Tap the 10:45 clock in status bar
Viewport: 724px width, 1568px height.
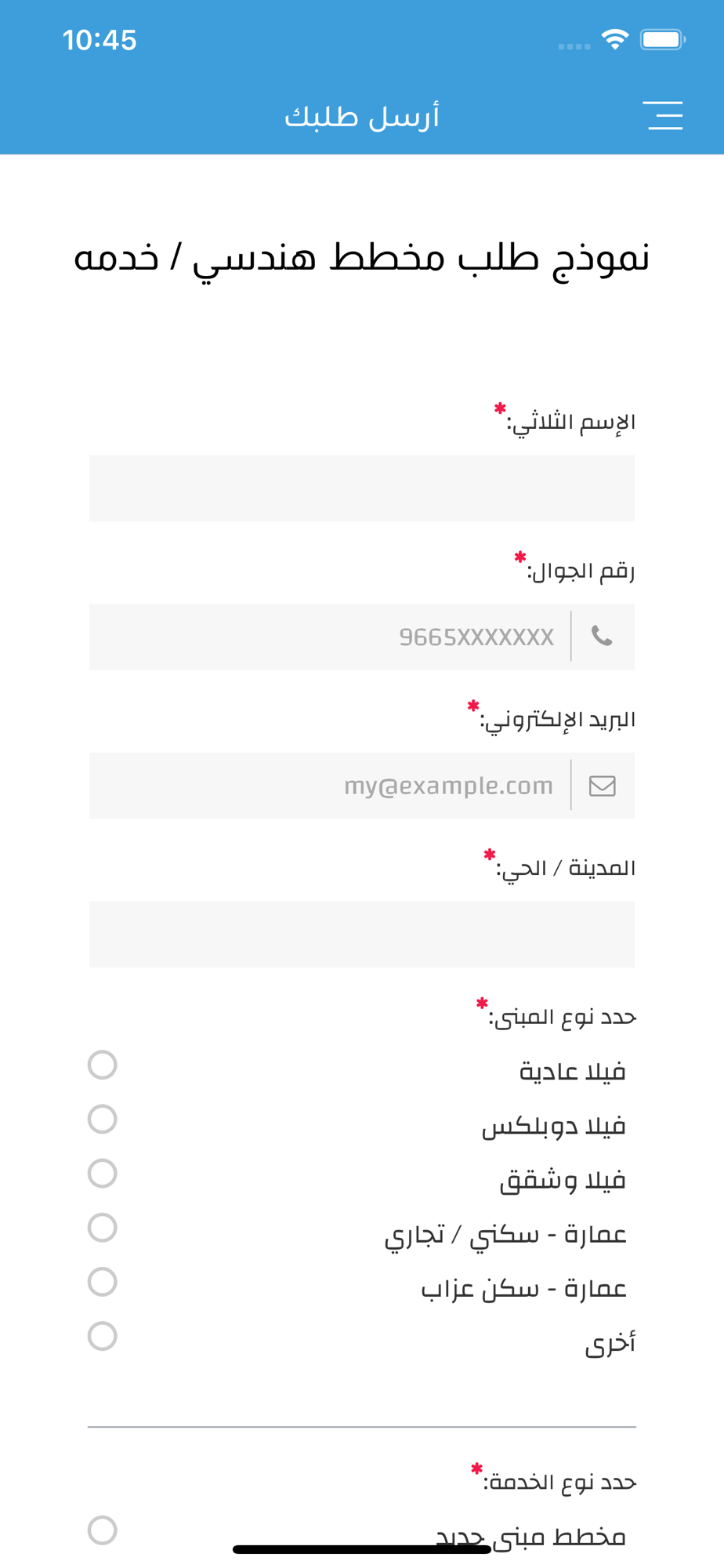100,40
